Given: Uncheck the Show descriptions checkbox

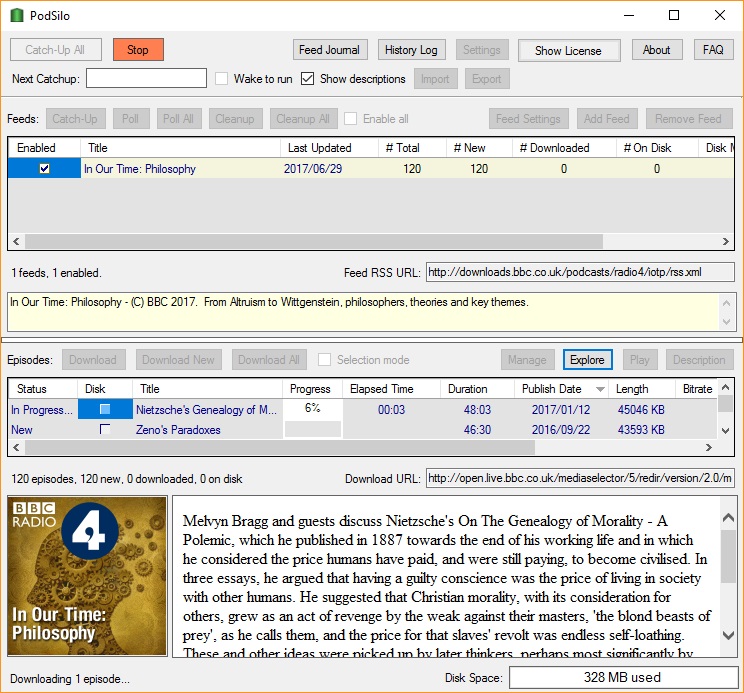Looking at the screenshot, I should point(308,79).
